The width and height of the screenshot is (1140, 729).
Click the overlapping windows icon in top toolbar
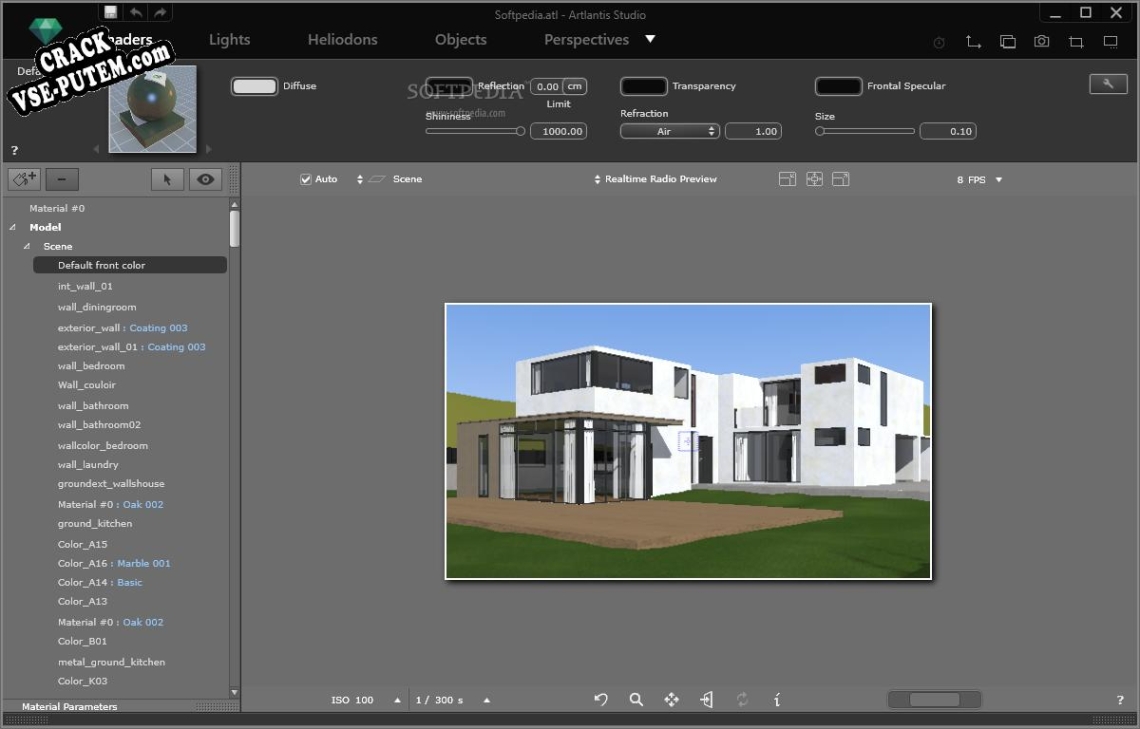(x=1008, y=42)
